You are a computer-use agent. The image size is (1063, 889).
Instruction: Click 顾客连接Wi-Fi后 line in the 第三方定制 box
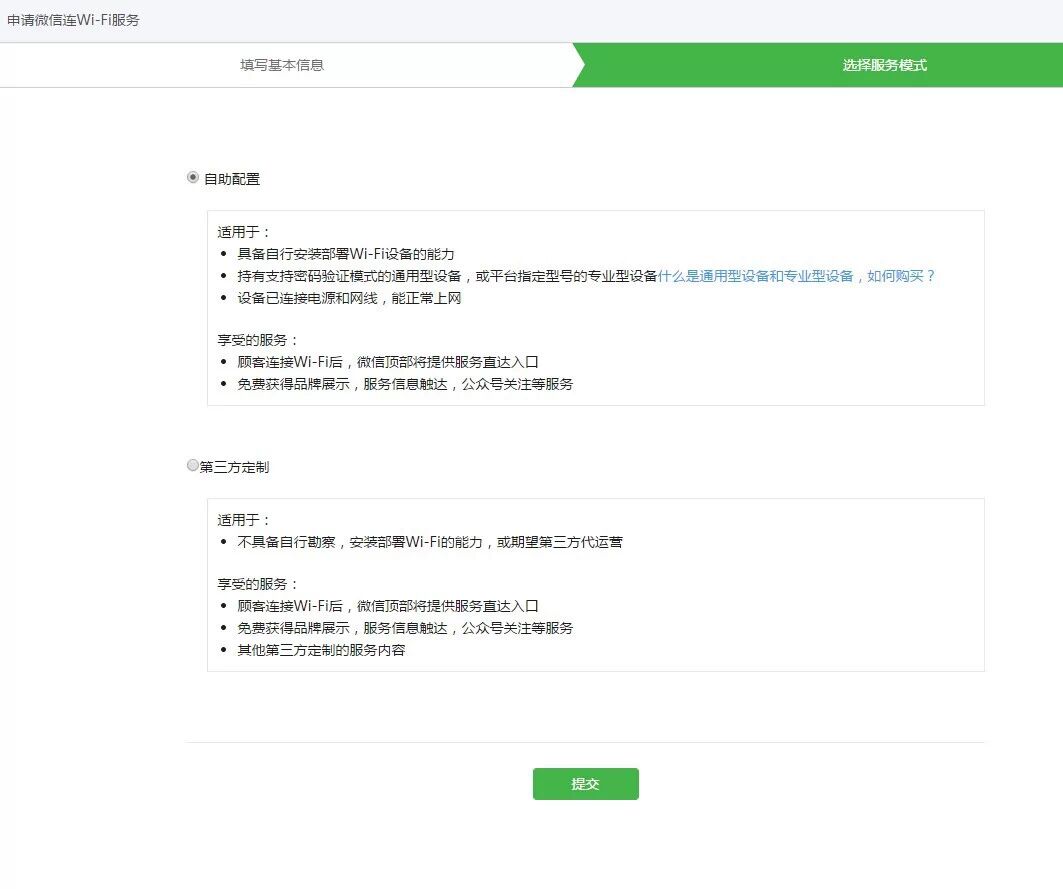388,606
